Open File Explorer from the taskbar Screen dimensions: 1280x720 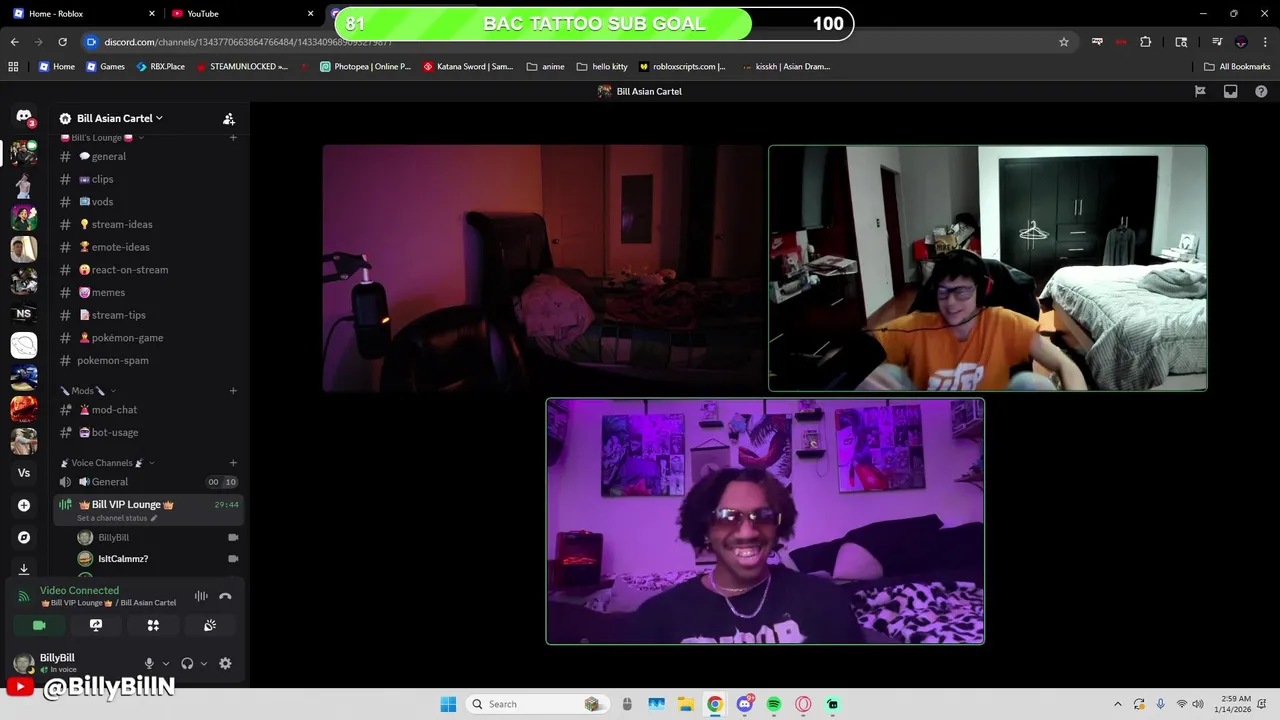point(686,704)
